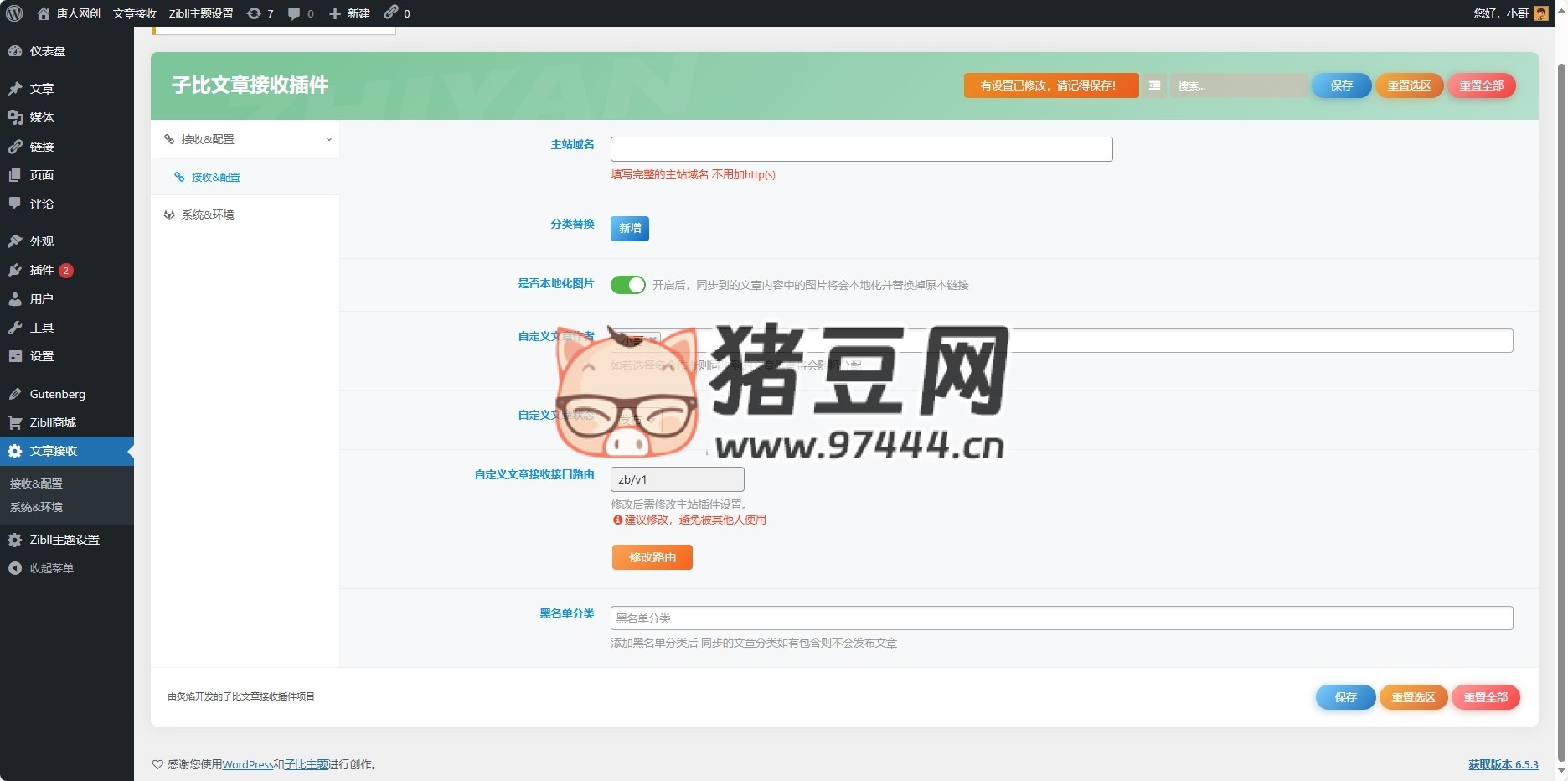Click the orange 修改路由 button
Screen dimensions: 1568x781
click(652, 557)
